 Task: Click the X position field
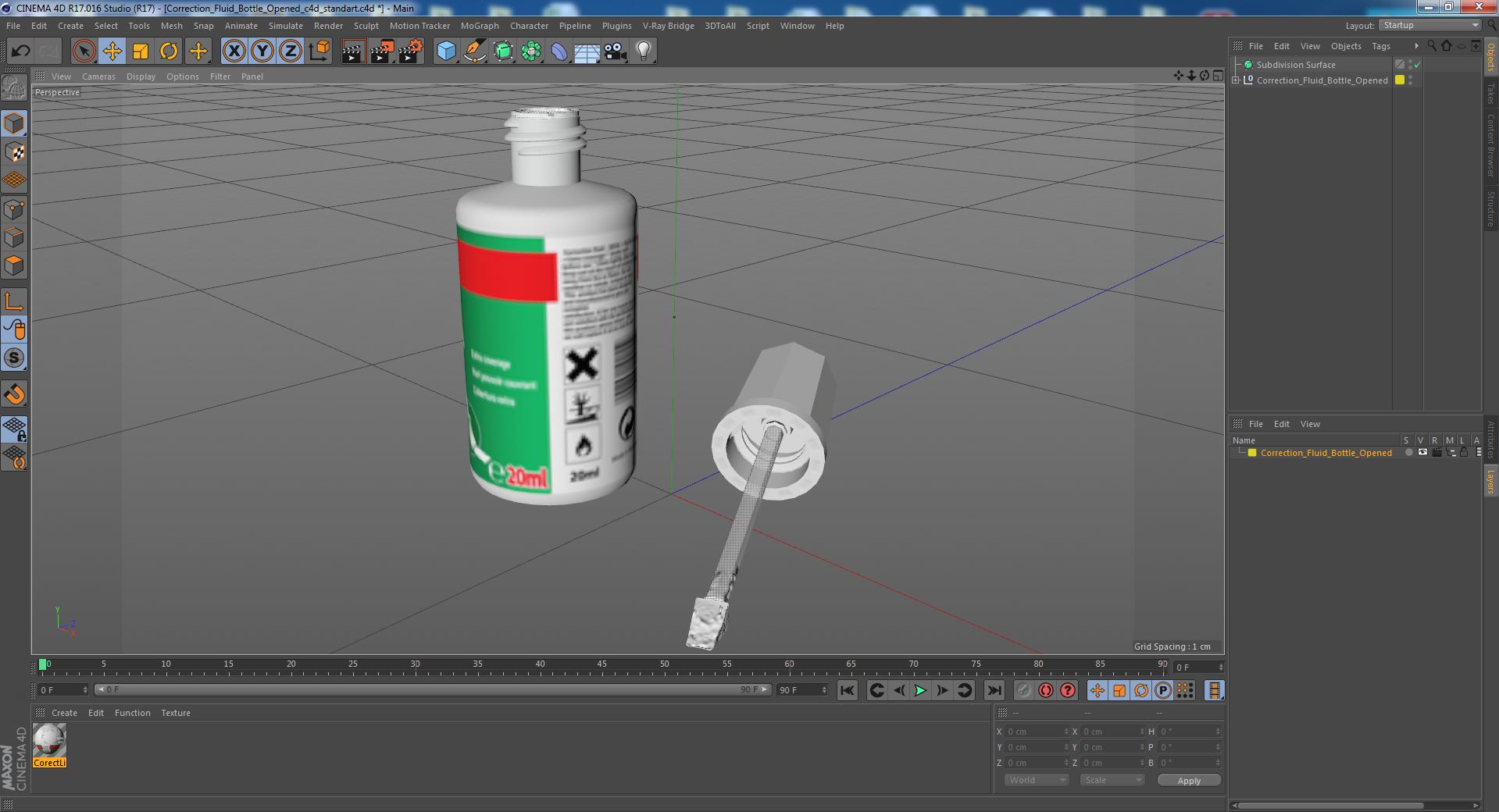pyautogui.click(x=1036, y=732)
